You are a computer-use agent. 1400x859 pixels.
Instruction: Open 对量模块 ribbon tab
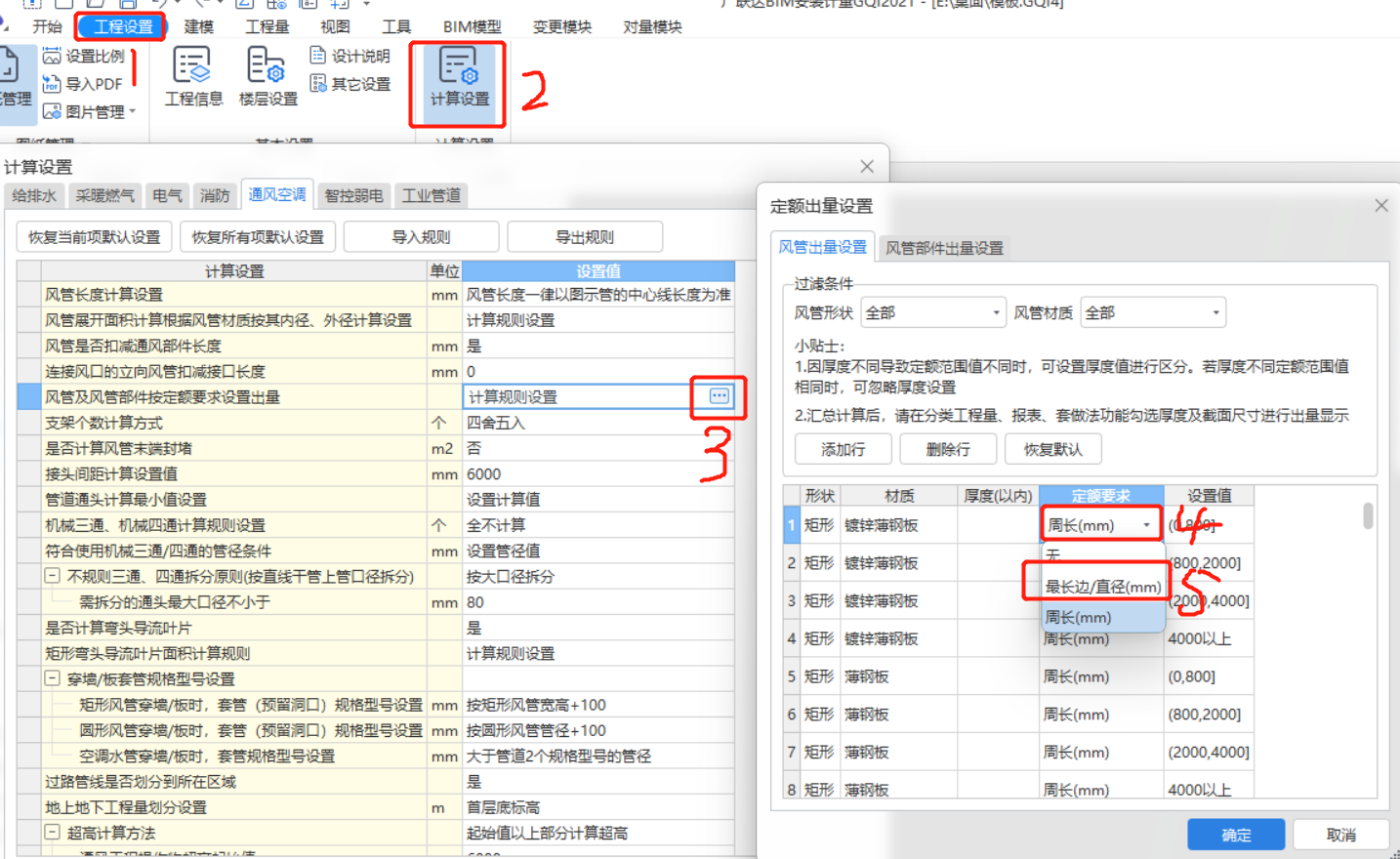[652, 26]
